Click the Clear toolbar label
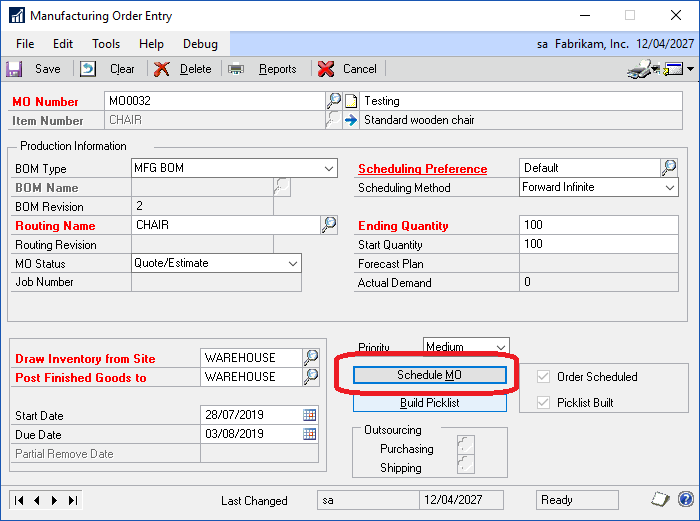This screenshot has height=521, width=700. tap(122, 69)
